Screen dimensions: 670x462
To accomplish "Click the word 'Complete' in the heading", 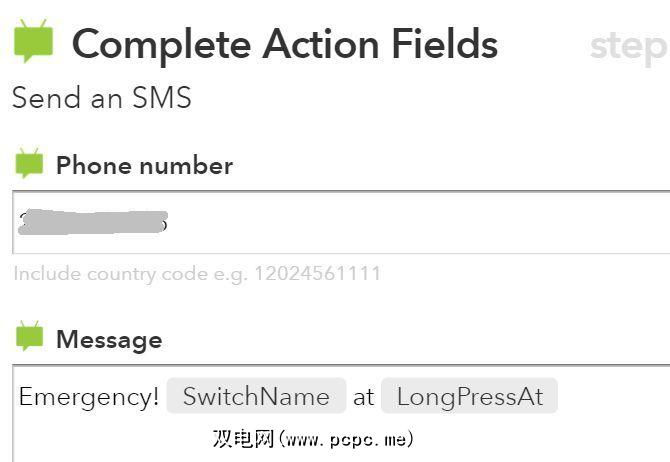I will (161, 44).
